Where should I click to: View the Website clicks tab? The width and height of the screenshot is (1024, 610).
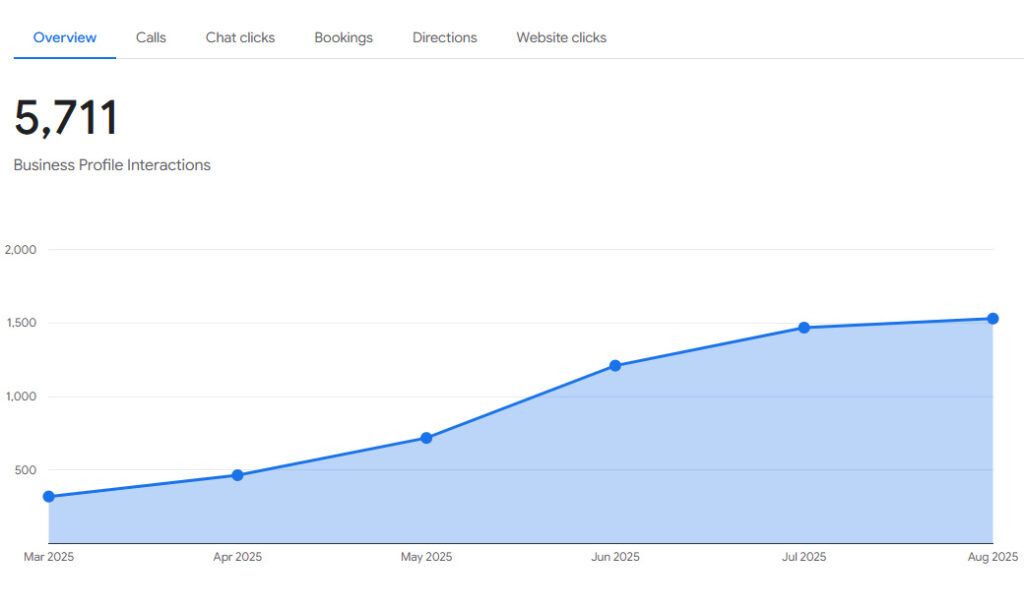pos(561,38)
